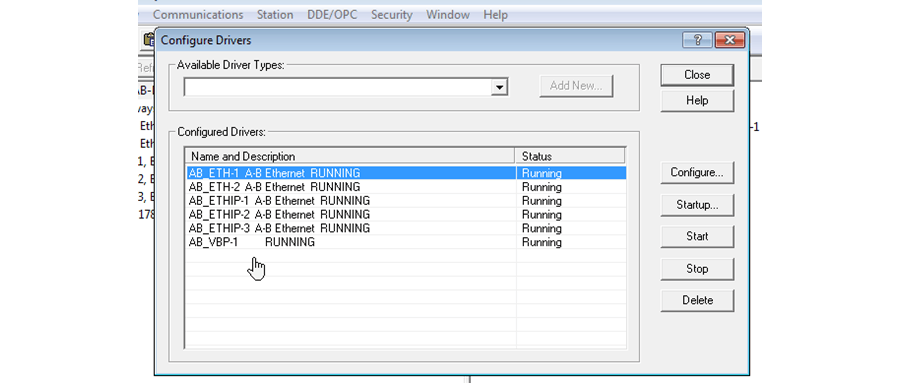The width and height of the screenshot is (900, 383).
Task: Click the Close button
Action: pyautogui.click(x=697, y=75)
